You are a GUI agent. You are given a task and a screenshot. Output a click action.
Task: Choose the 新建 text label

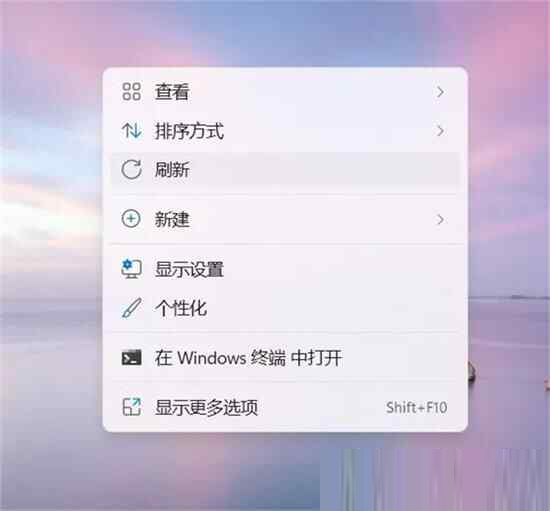(172, 220)
